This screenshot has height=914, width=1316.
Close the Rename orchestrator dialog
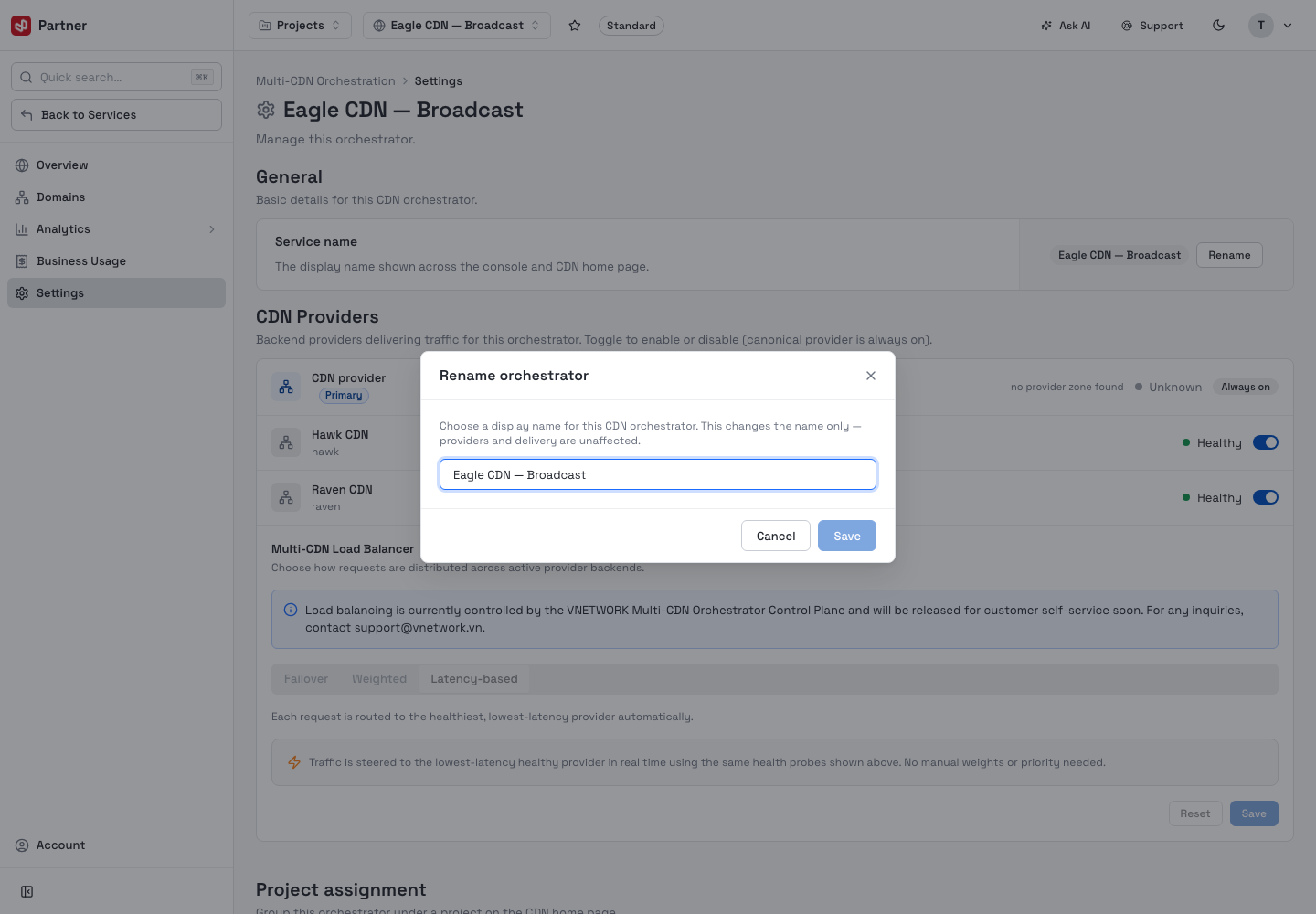(x=871, y=376)
